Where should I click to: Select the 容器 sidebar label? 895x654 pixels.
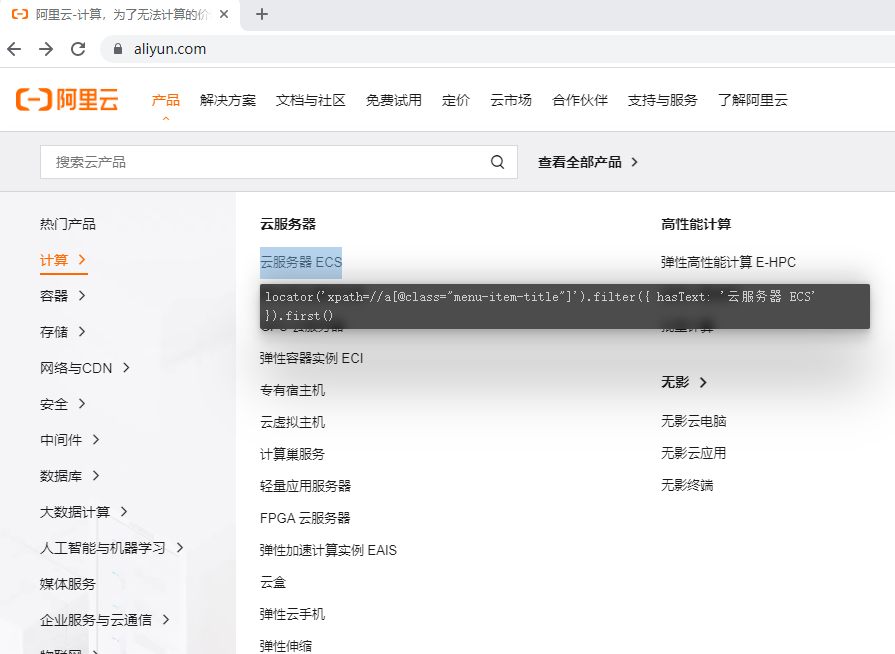pos(54,296)
